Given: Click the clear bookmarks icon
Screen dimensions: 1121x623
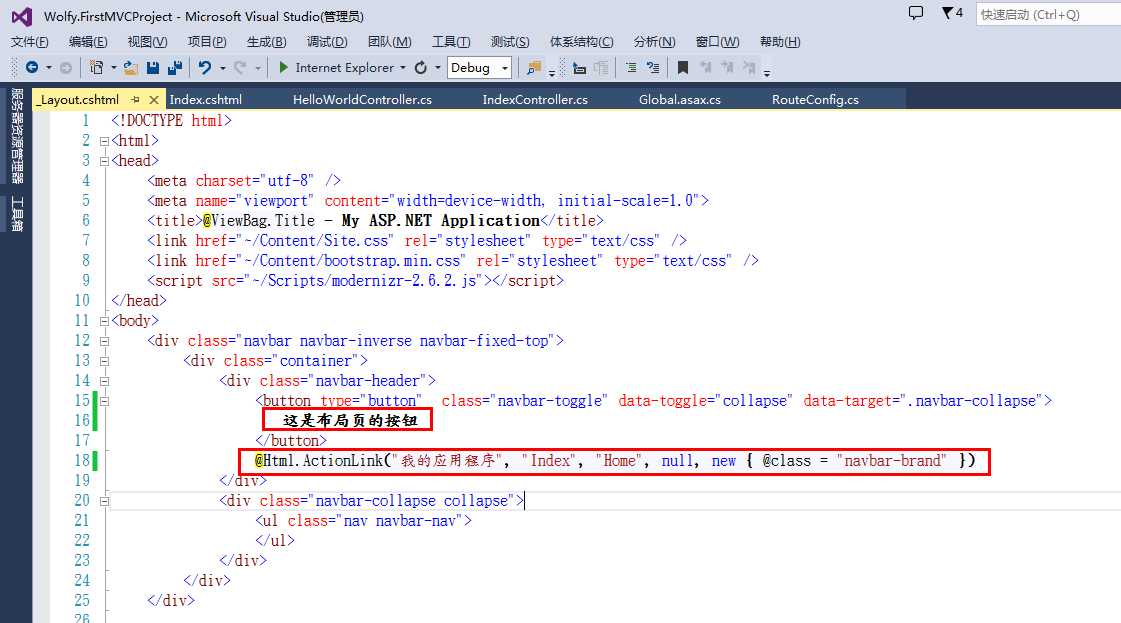Looking at the screenshot, I should (x=749, y=67).
